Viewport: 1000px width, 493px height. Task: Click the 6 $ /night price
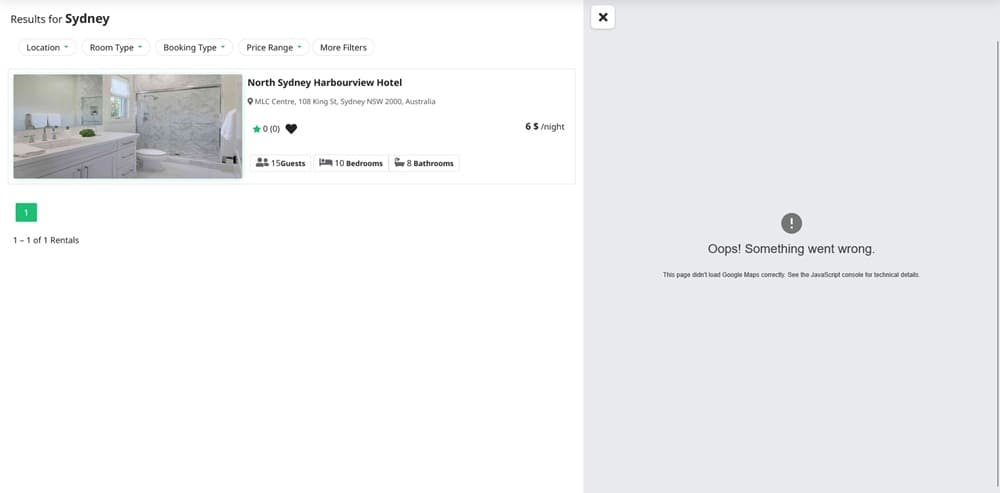click(544, 127)
